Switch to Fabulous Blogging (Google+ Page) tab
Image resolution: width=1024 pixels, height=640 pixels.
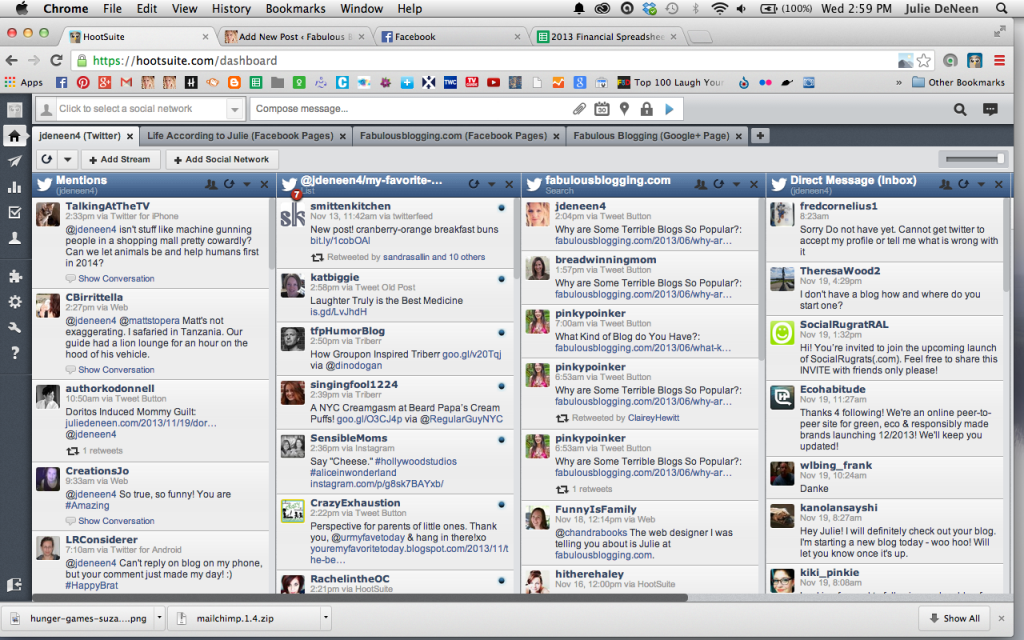[x=657, y=136]
